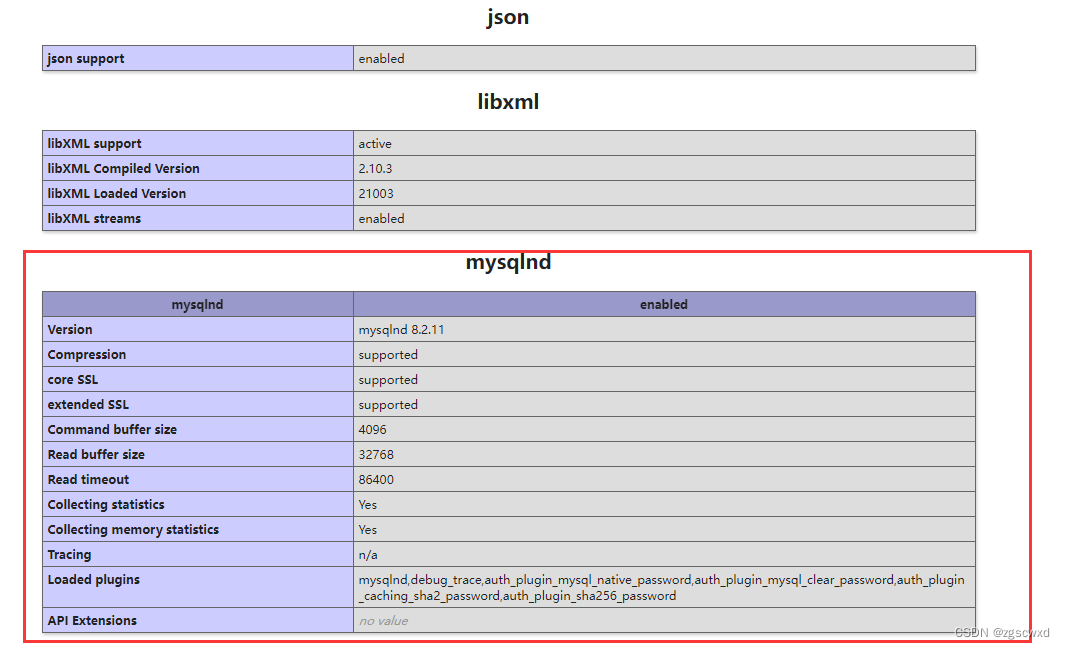Click 'supported' value in core SSL row
The height and width of the screenshot is (649, 1065).
[388, 380]
